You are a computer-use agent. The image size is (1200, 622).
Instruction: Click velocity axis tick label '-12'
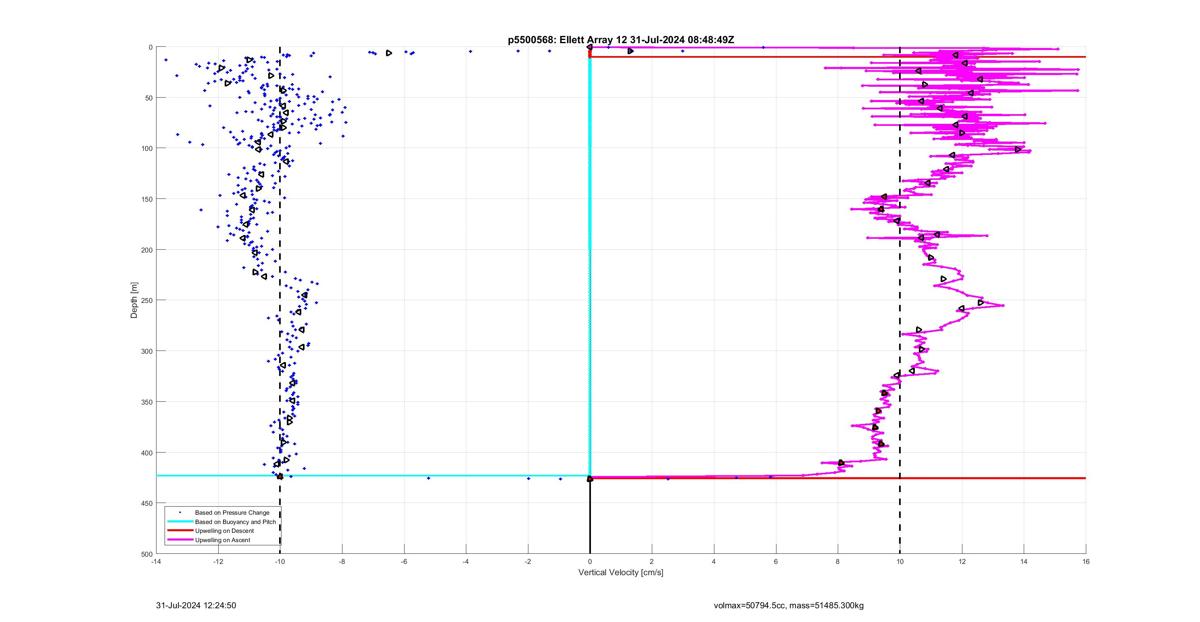(x=218, y=562)
